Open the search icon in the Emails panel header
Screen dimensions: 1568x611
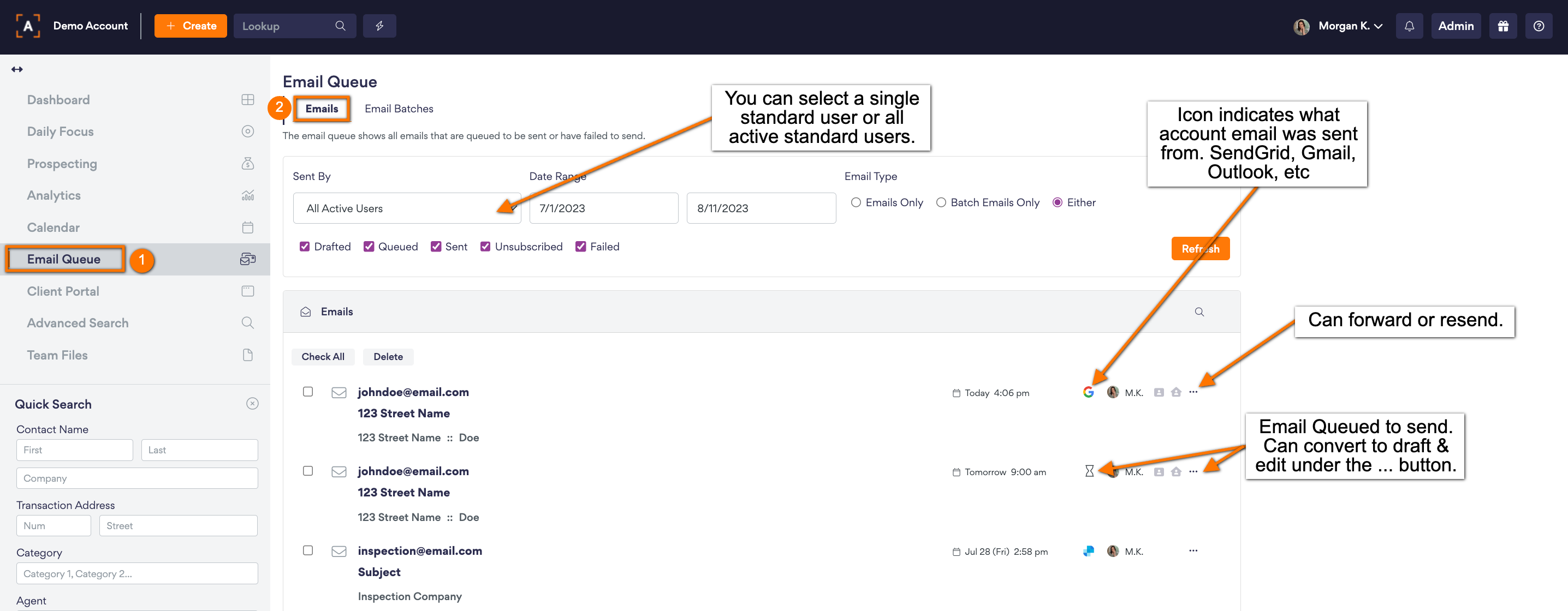[1198, 312]
